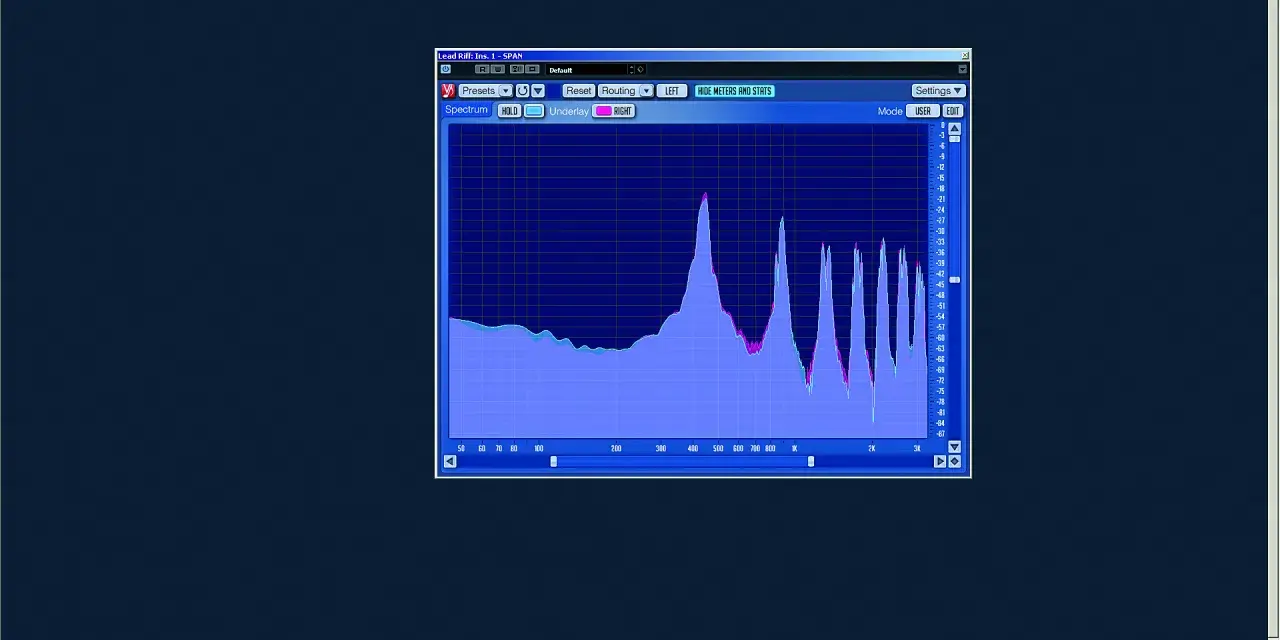Toggle the host Read automation R button
The height and width of the screenshot is (640, 1280).
[x=482, y=69]
